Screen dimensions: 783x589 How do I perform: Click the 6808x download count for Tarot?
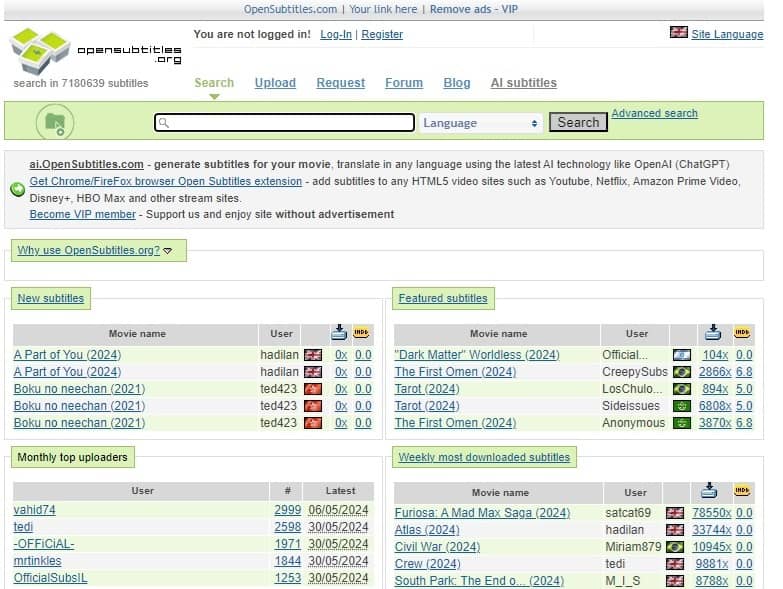click(x=715, y=406)
